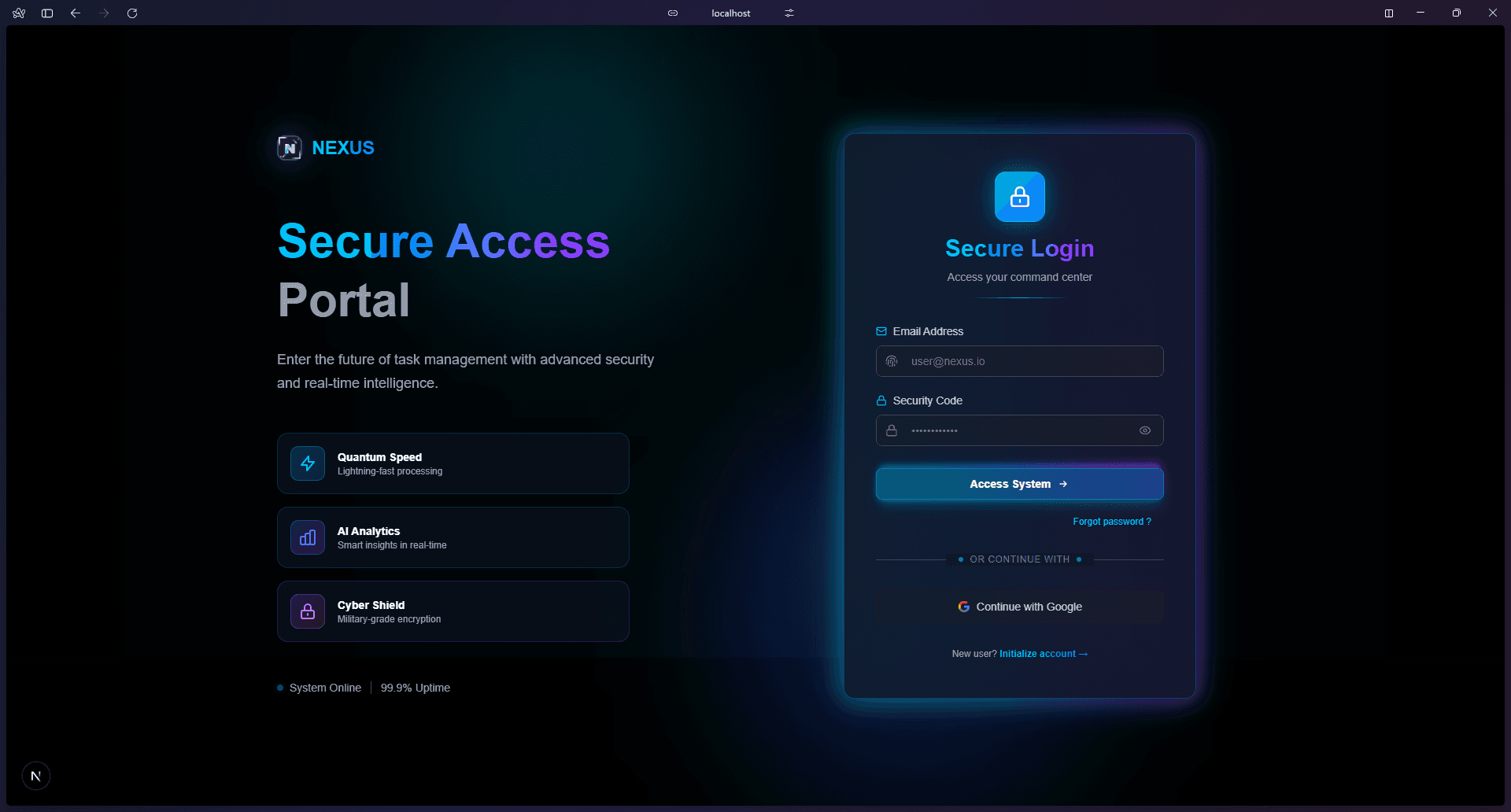Click the 99.9% Uptime indicator
The height and width of the screenshot is (812, 1511).
coord(415,688)
